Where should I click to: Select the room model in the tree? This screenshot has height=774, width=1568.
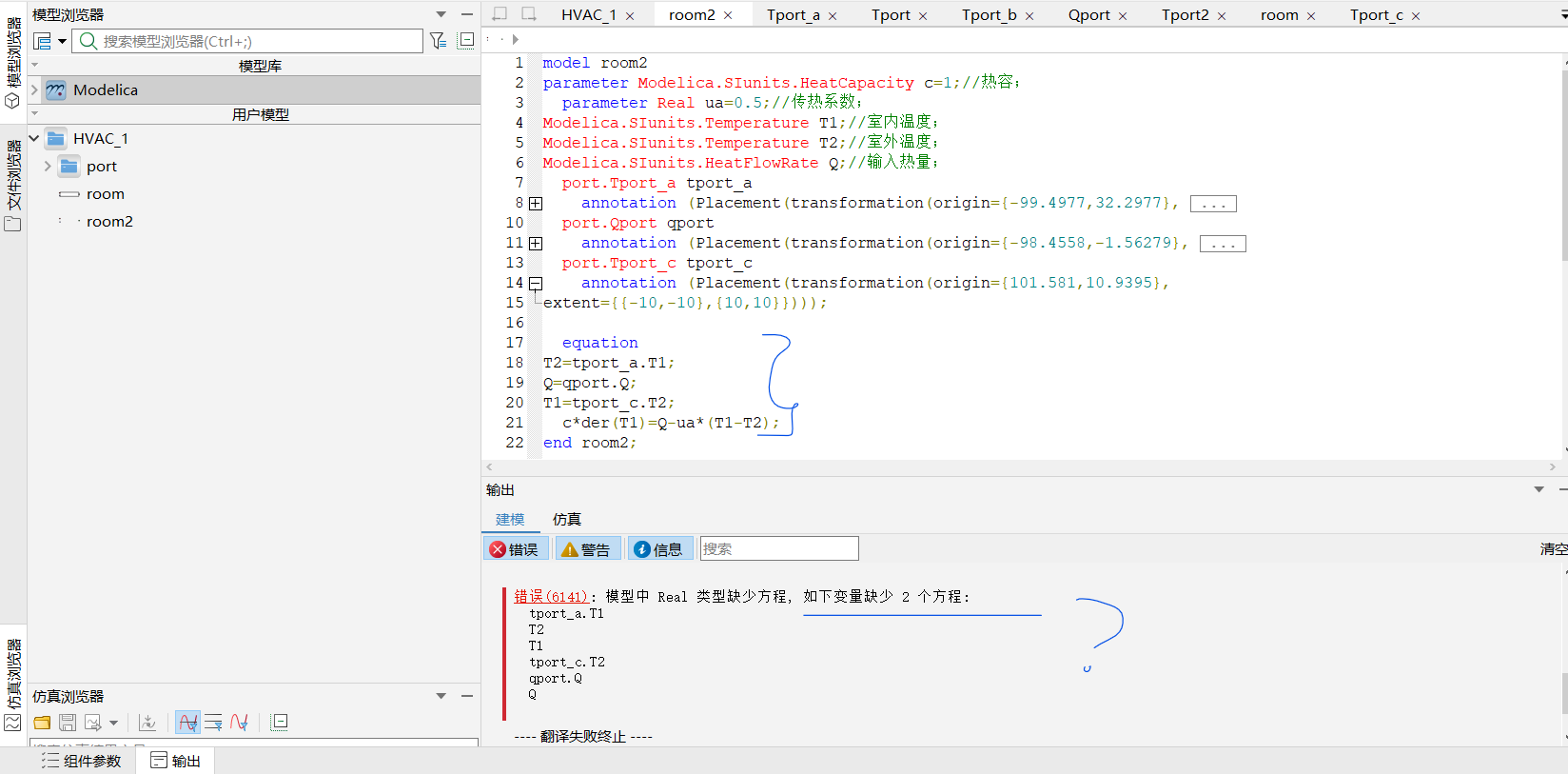105,194
